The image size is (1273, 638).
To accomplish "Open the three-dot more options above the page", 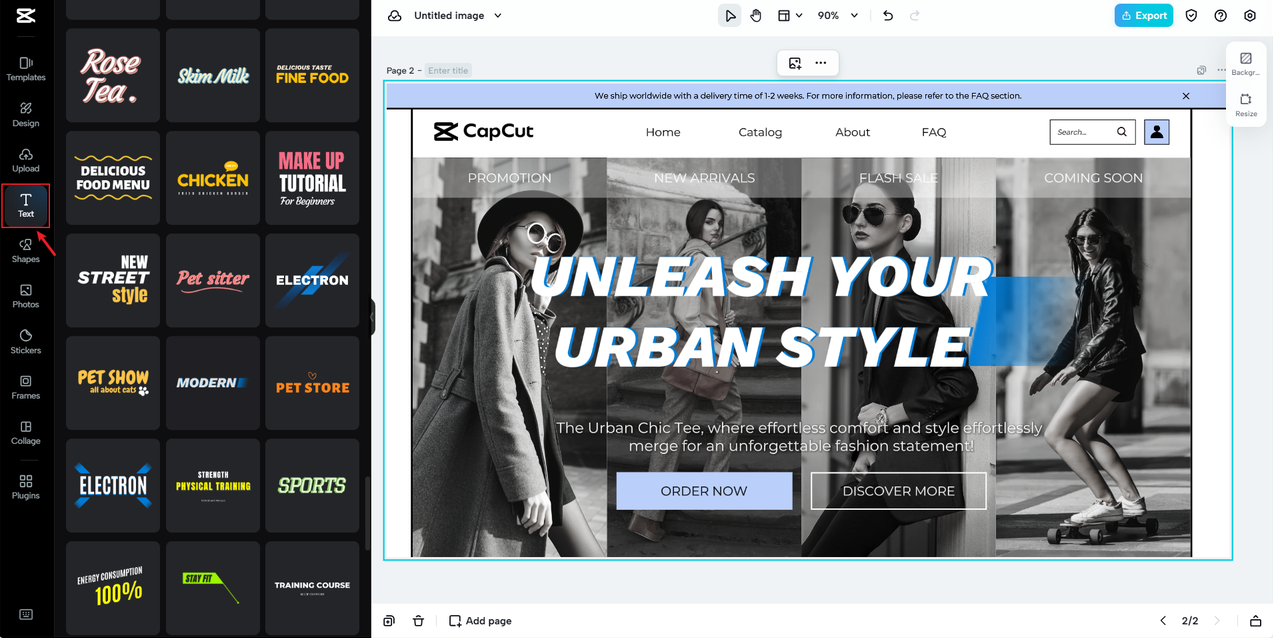I will click(821, 63).
